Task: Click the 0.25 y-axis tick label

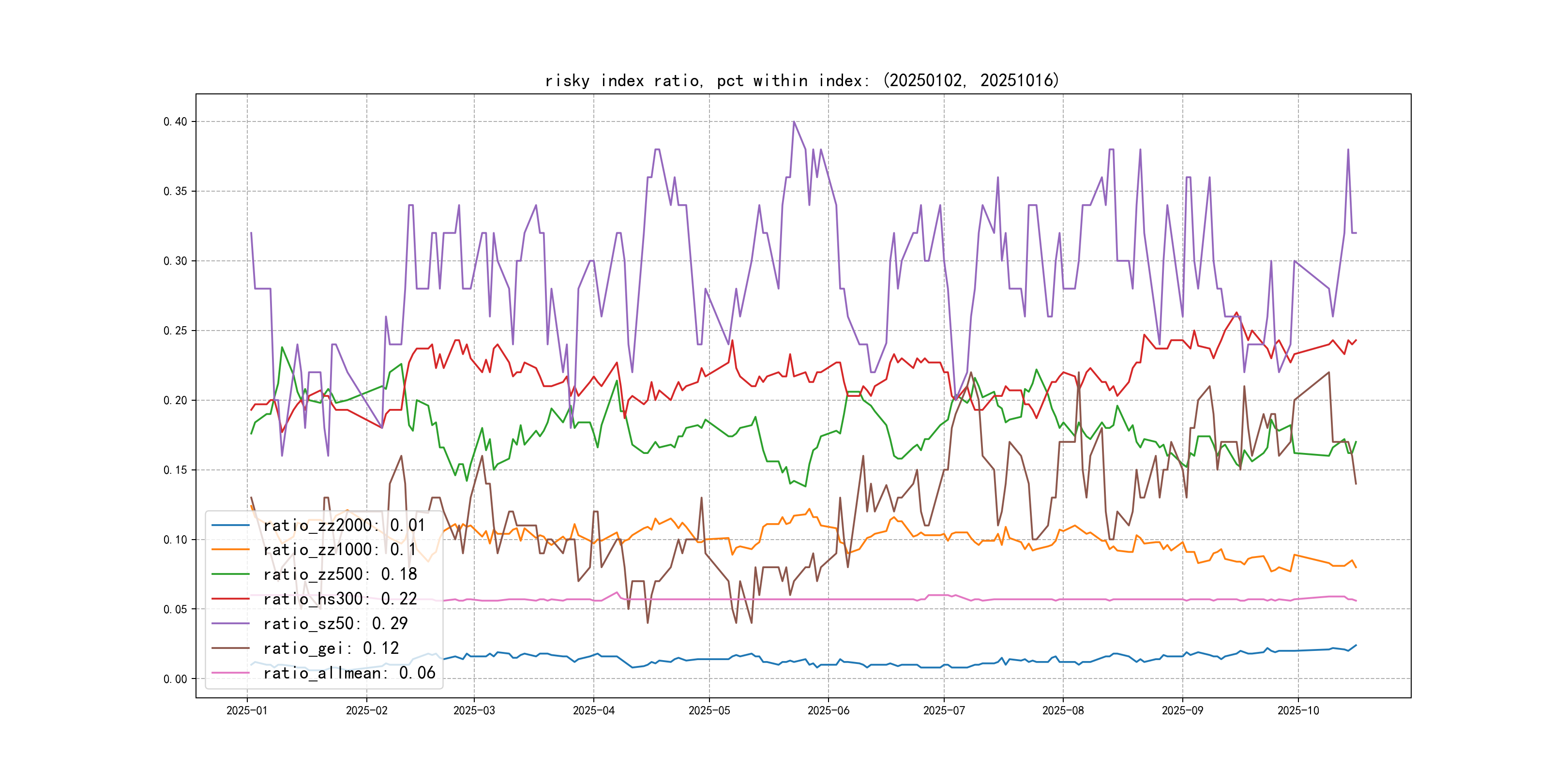Action: pos(175,331)
